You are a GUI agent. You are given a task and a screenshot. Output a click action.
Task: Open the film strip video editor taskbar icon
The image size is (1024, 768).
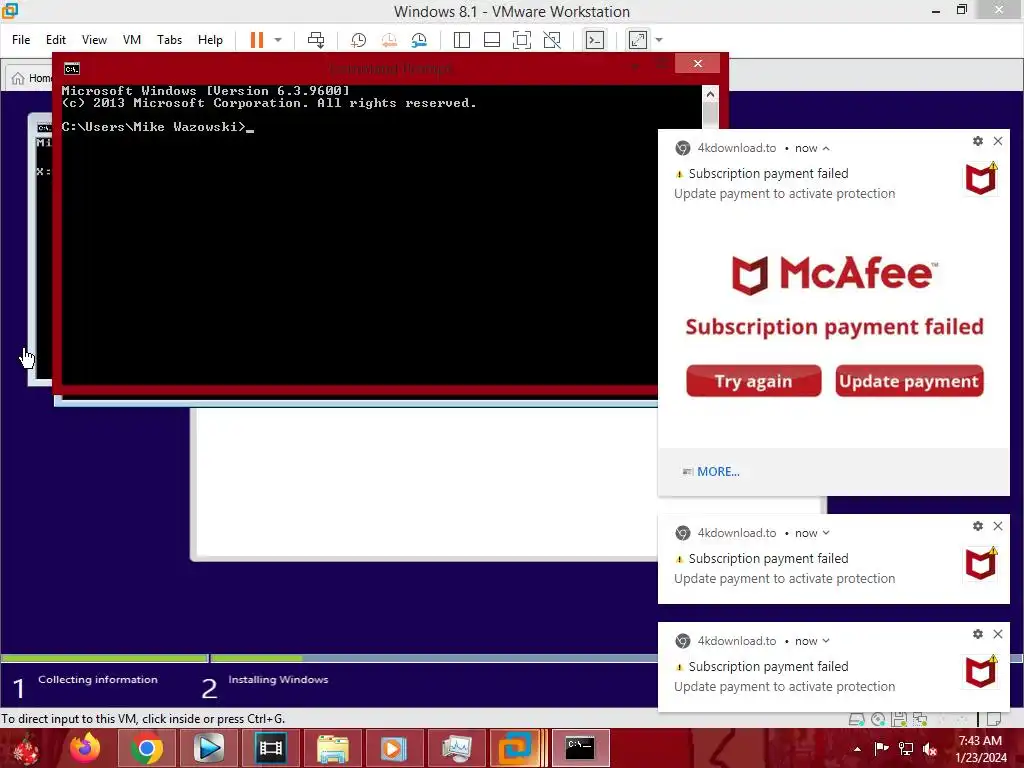270,748
